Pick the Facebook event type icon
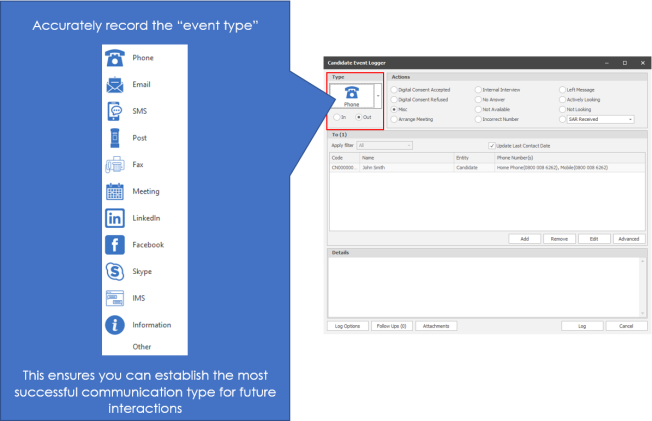The image size is (652, 421). [115, 245]
